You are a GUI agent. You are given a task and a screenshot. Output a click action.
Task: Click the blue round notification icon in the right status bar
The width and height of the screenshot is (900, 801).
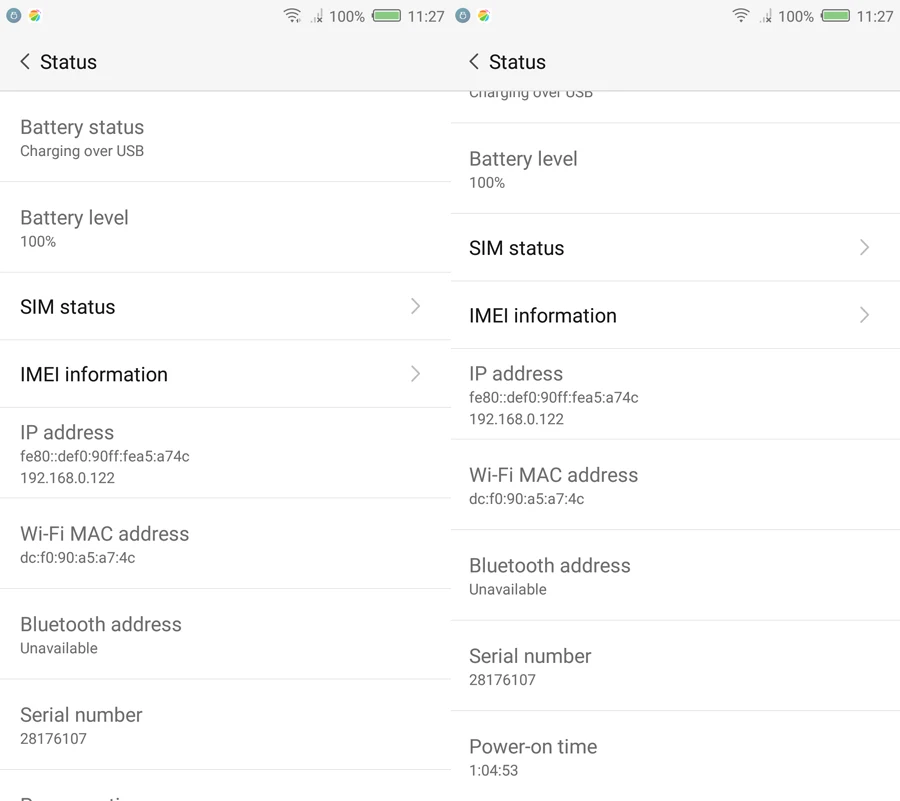(x=462, y=16)
